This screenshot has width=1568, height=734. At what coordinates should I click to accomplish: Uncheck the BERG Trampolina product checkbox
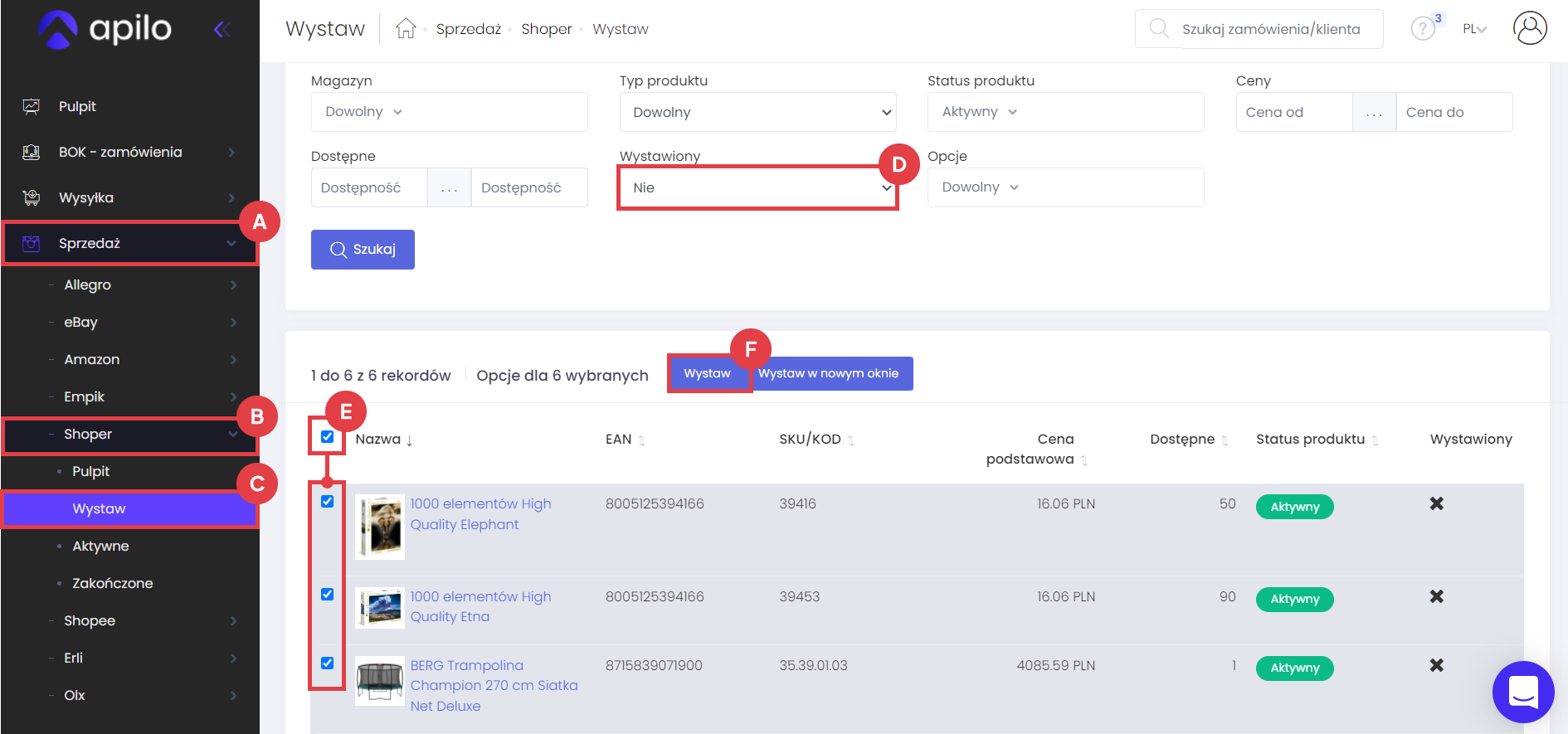pyautogui.click(x=327, y=664)
